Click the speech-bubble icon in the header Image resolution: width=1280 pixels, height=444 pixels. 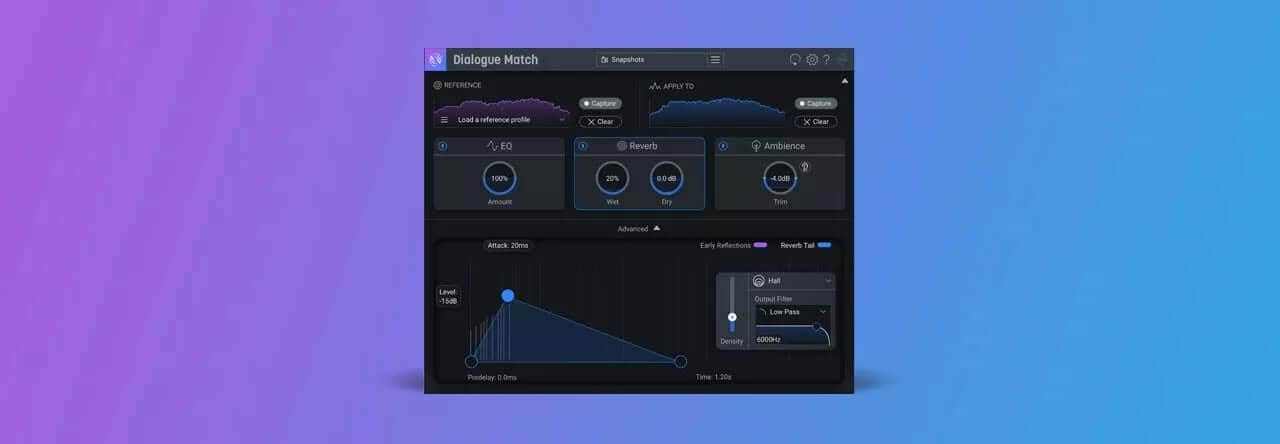795,60
